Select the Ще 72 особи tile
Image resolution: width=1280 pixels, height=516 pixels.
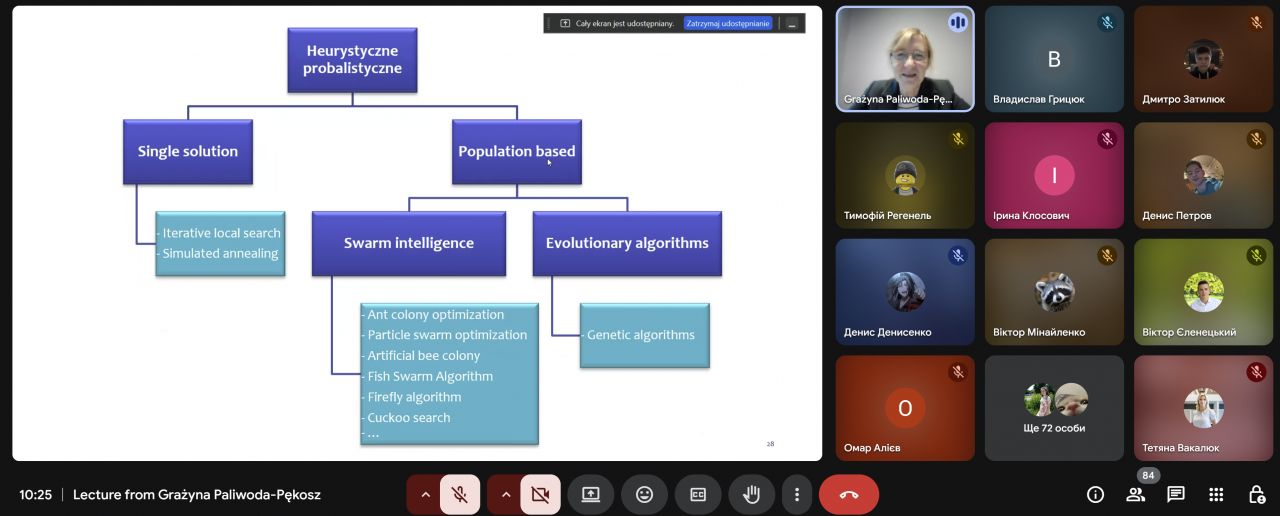[x=1054, y=408]
